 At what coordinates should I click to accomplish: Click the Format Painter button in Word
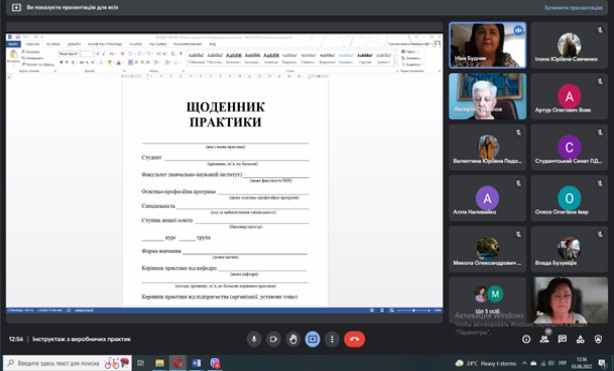tap(38, 64)
